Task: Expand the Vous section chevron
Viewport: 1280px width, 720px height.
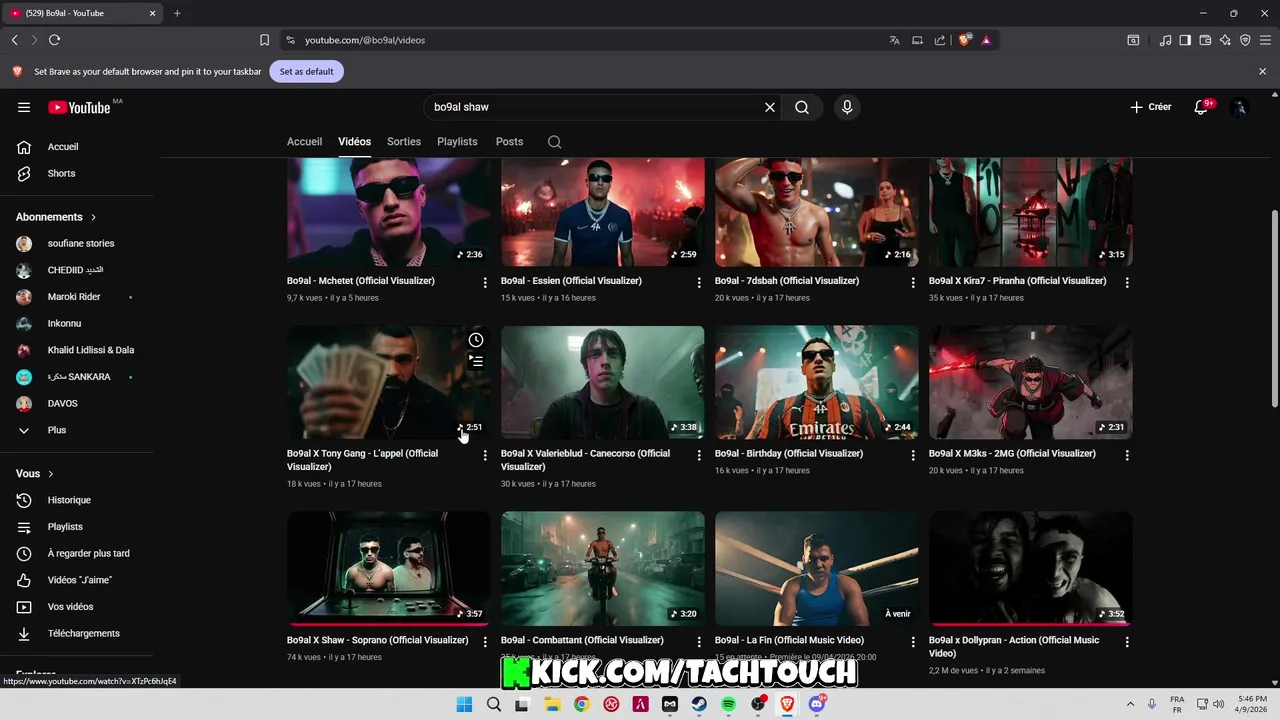Action: [x=51, y=474]
